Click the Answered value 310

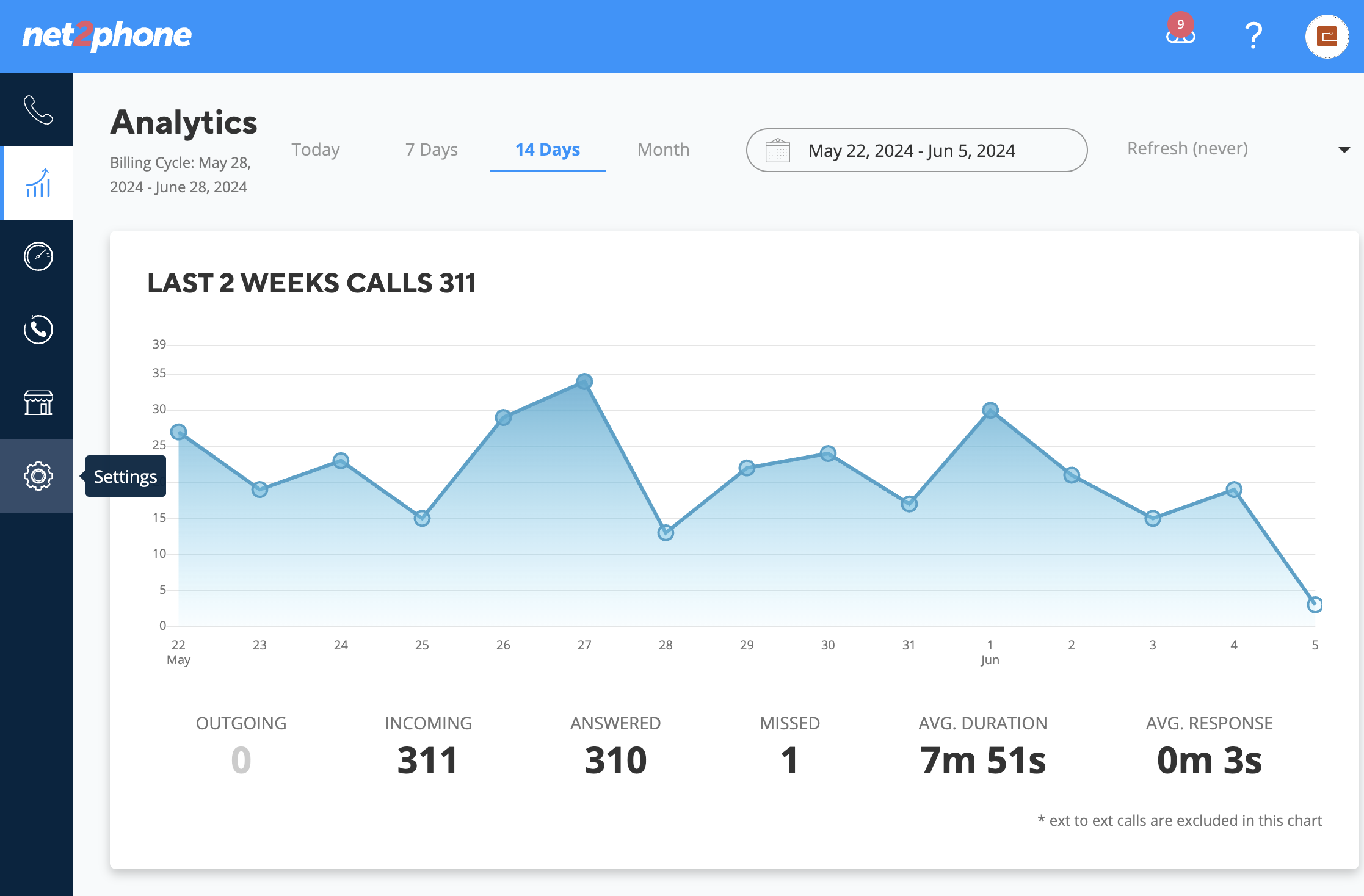coord(615,761)
